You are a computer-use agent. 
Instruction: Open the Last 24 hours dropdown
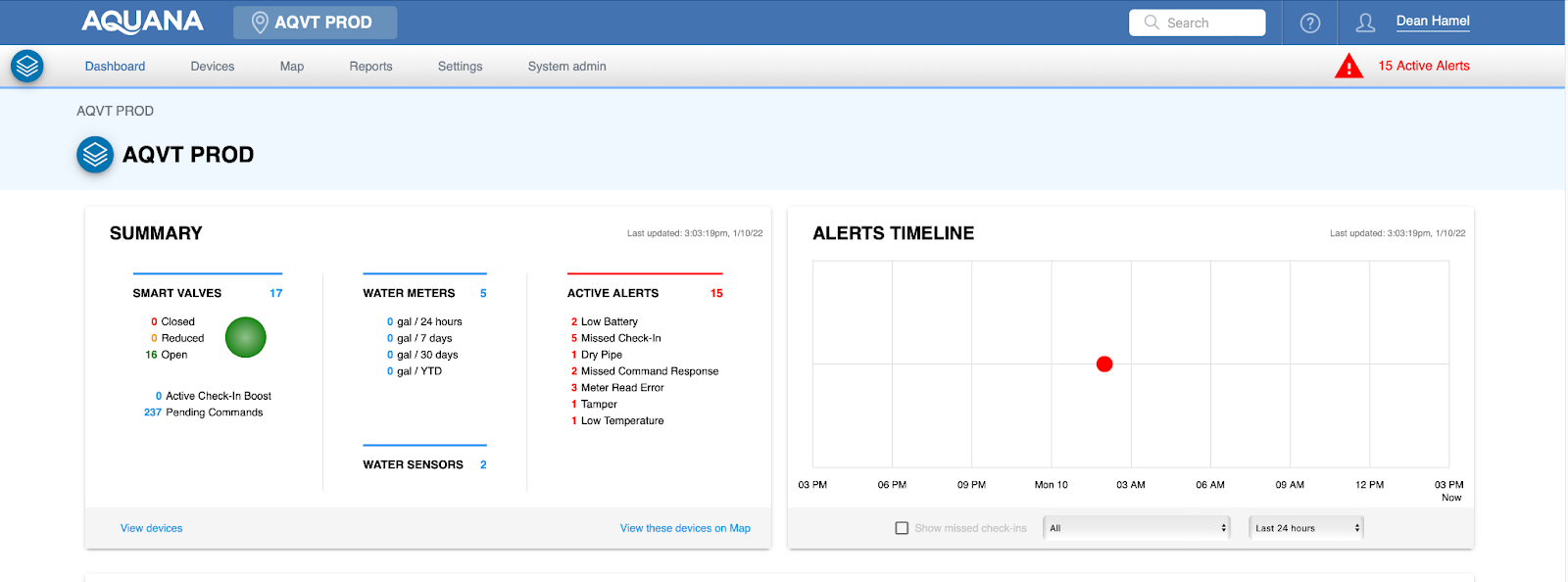click(x=1306, y=528)
